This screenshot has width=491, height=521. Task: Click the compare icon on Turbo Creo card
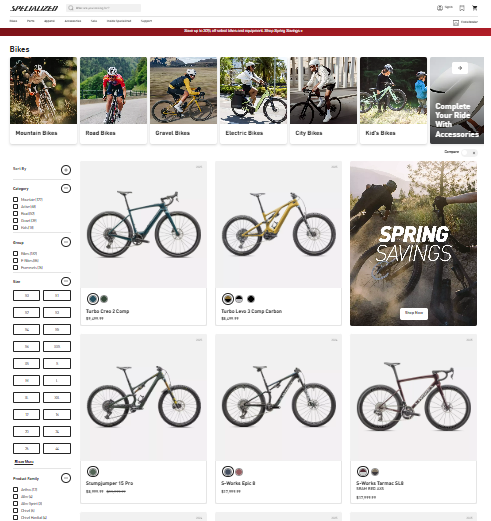[199, 167]
